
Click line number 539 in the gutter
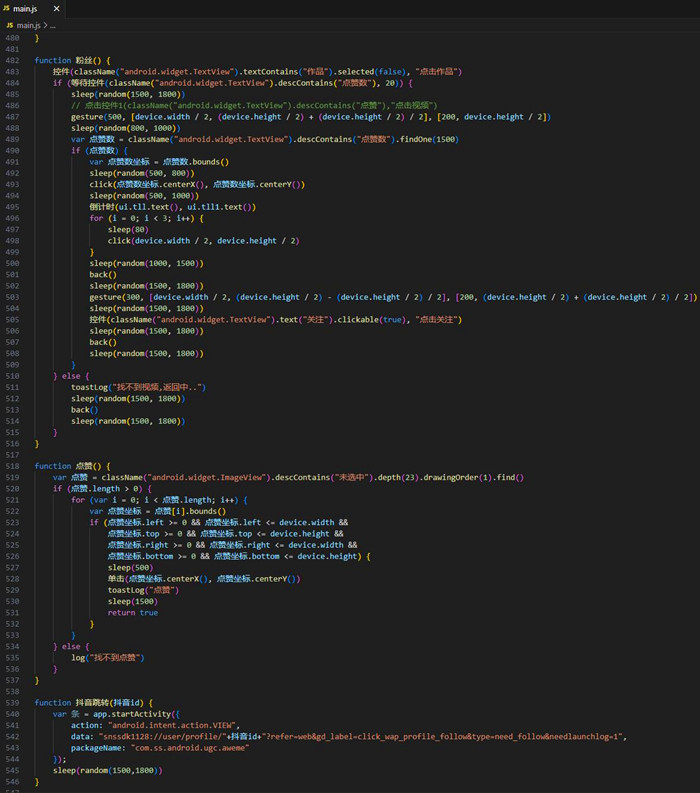(x=12, y=703)
